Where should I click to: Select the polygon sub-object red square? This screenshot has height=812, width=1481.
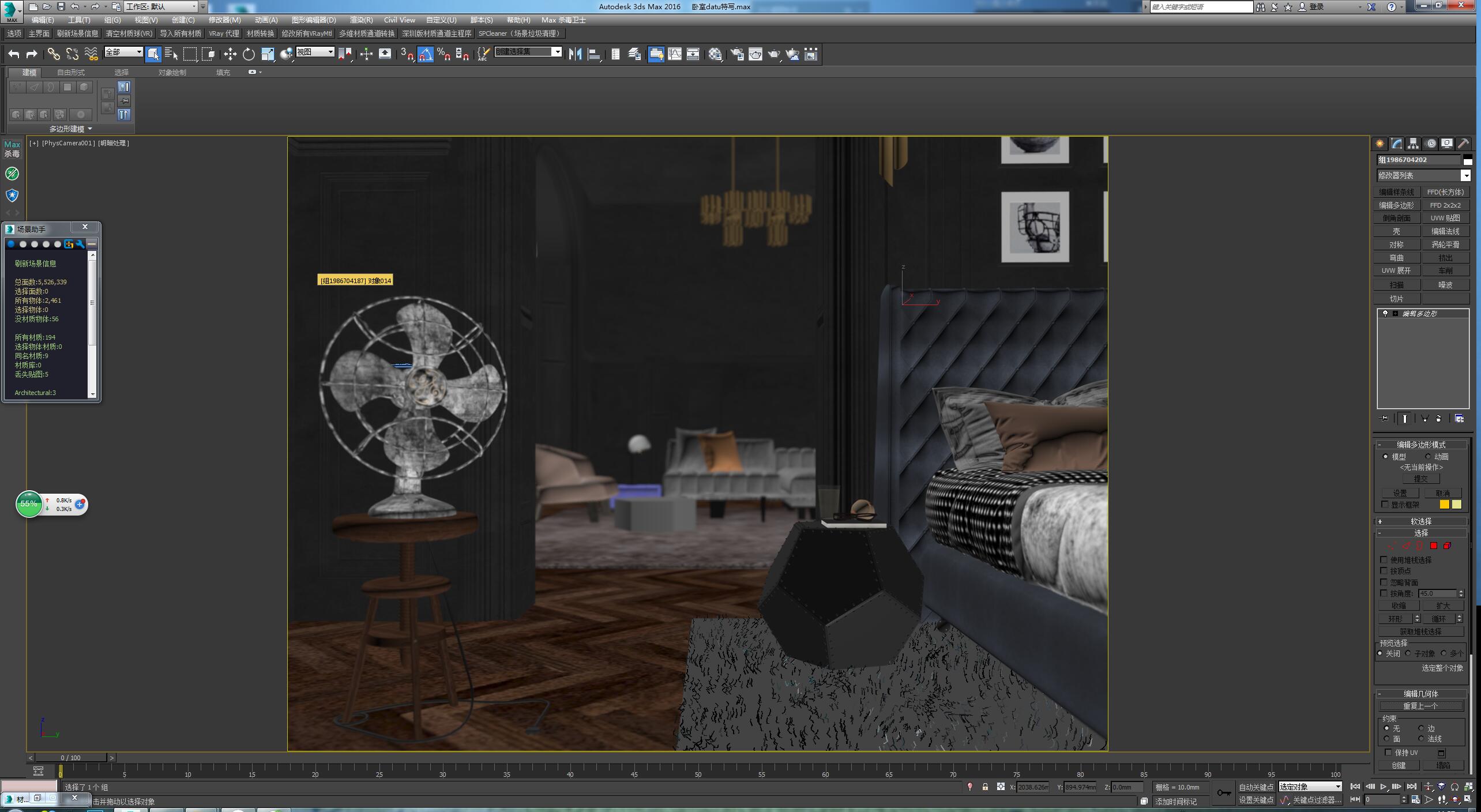pyautogui.click(x=1434, y=546)
